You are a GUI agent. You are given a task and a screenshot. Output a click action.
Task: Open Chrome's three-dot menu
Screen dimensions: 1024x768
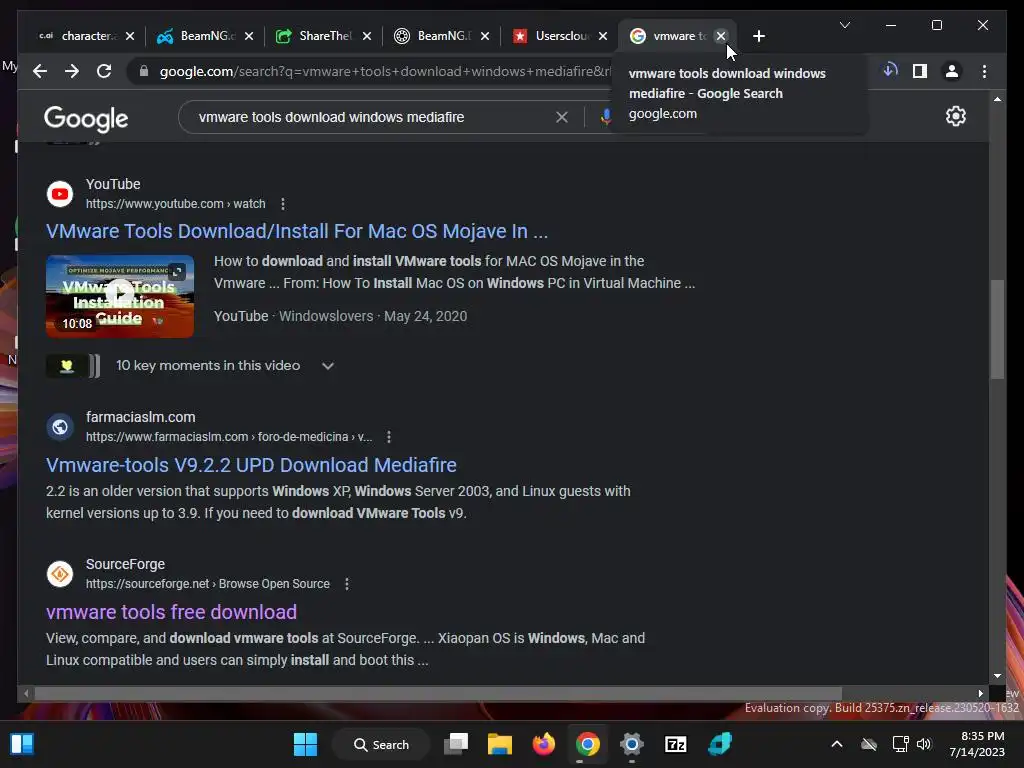coord(984,71)
